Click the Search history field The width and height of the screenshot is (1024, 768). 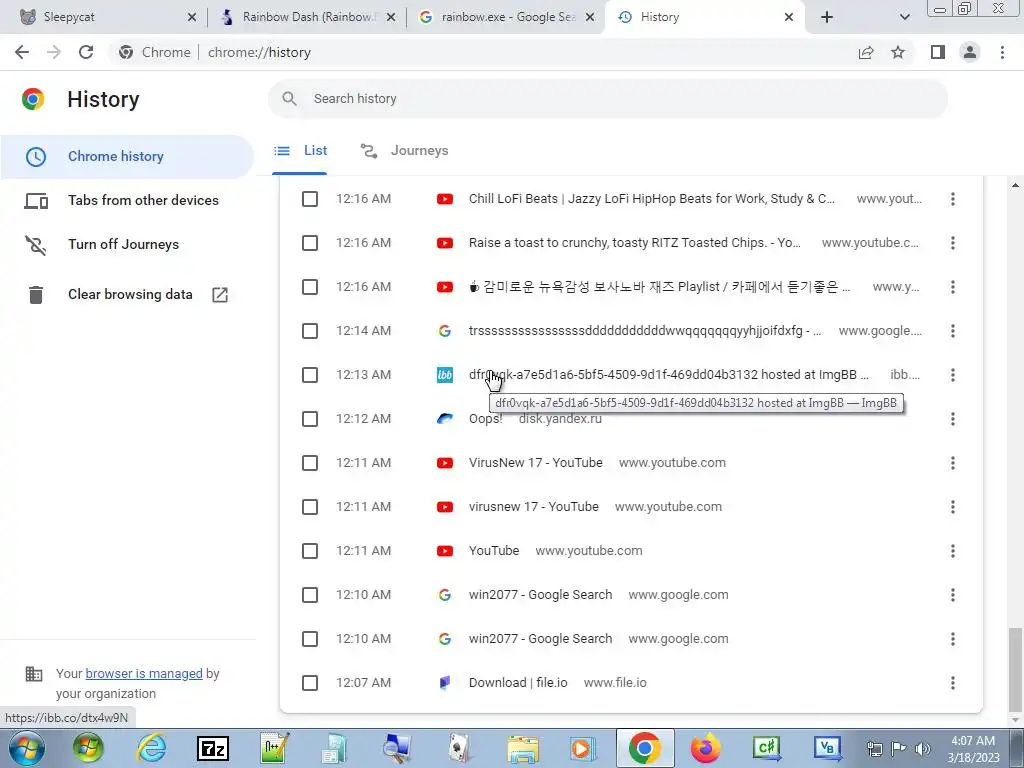coord(607,99)
